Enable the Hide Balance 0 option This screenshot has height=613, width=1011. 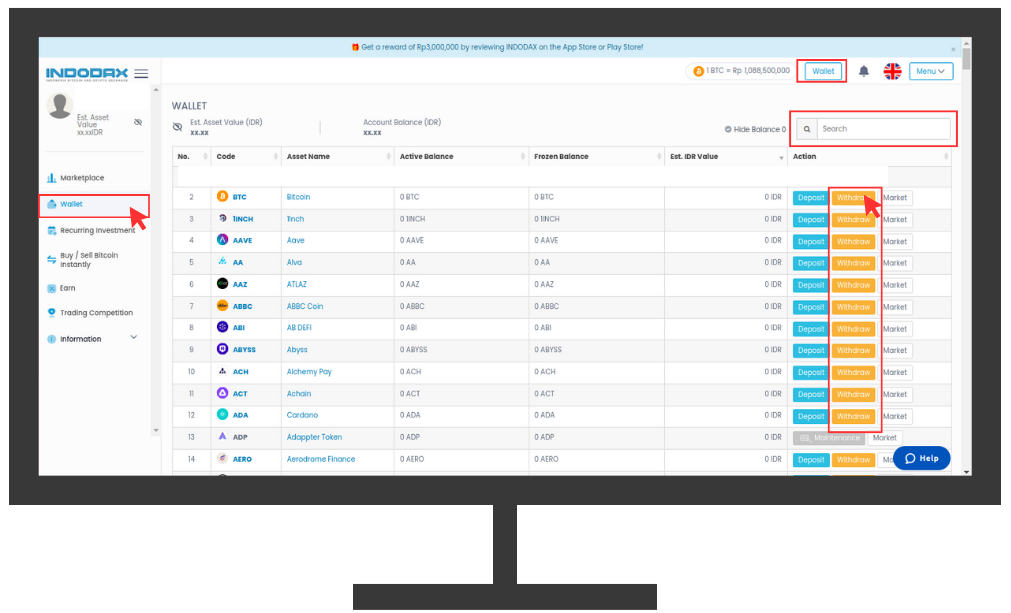pyautogui.click(x=755, y=129)
